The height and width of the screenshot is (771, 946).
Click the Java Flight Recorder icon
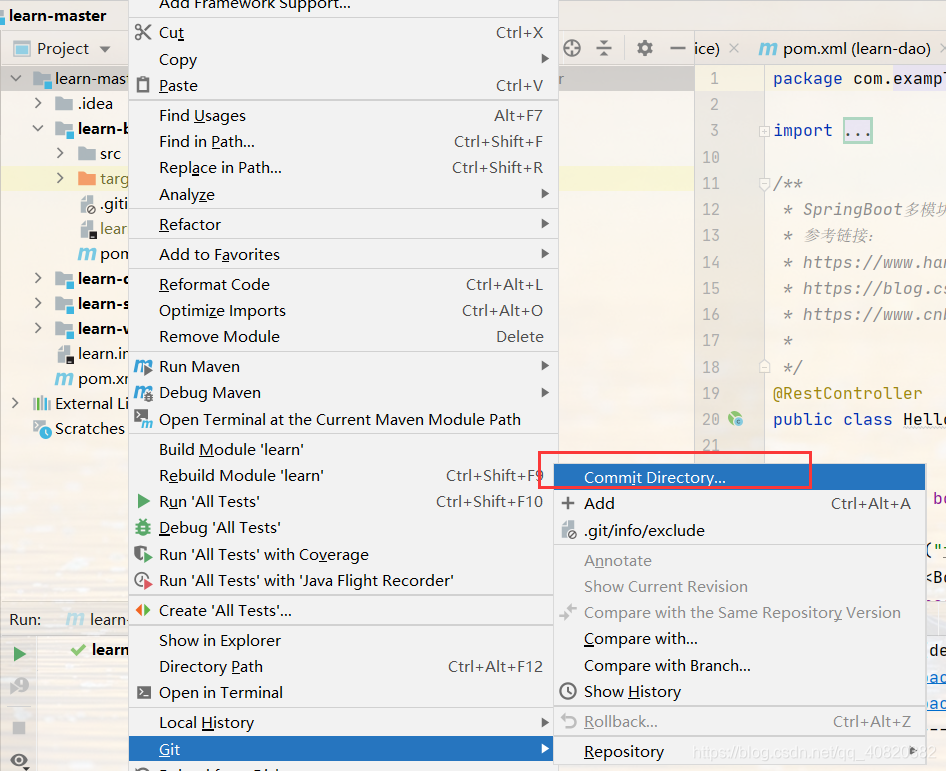pos(143,580)
